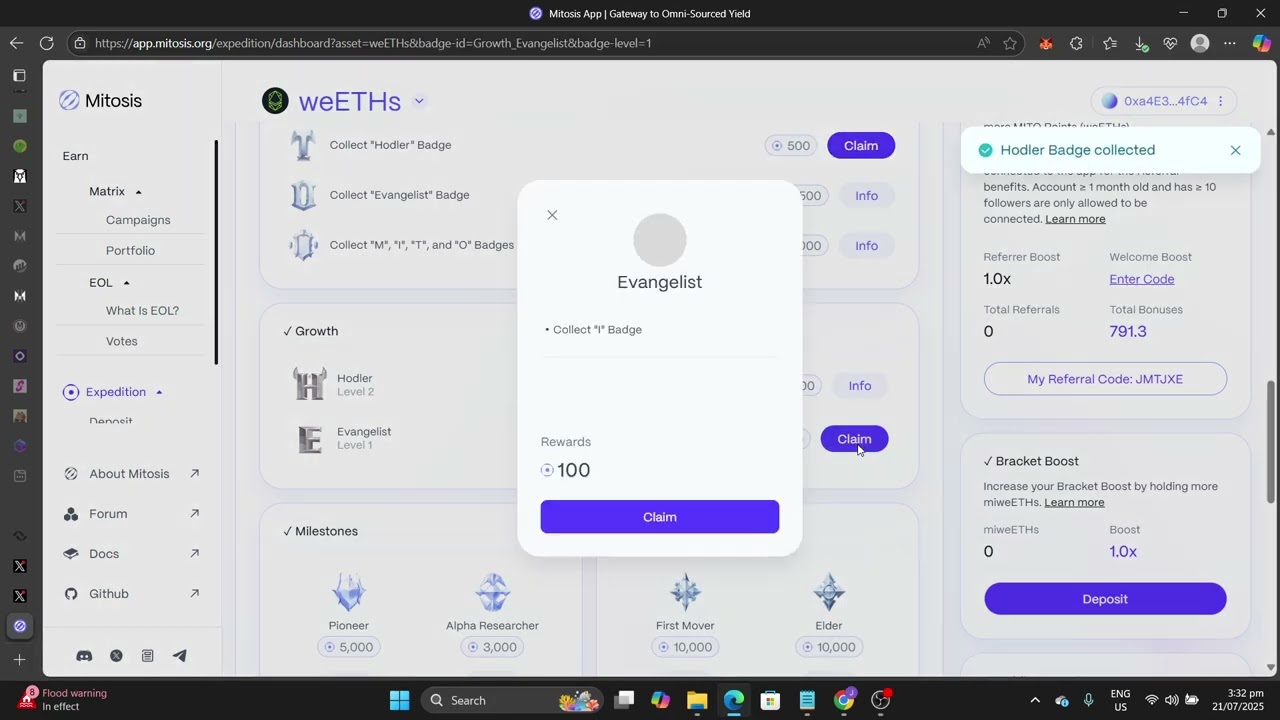1280x720 pixels.
Task: Open vertical tabs pane toggle icon
Action: click(x=19, y=75)
